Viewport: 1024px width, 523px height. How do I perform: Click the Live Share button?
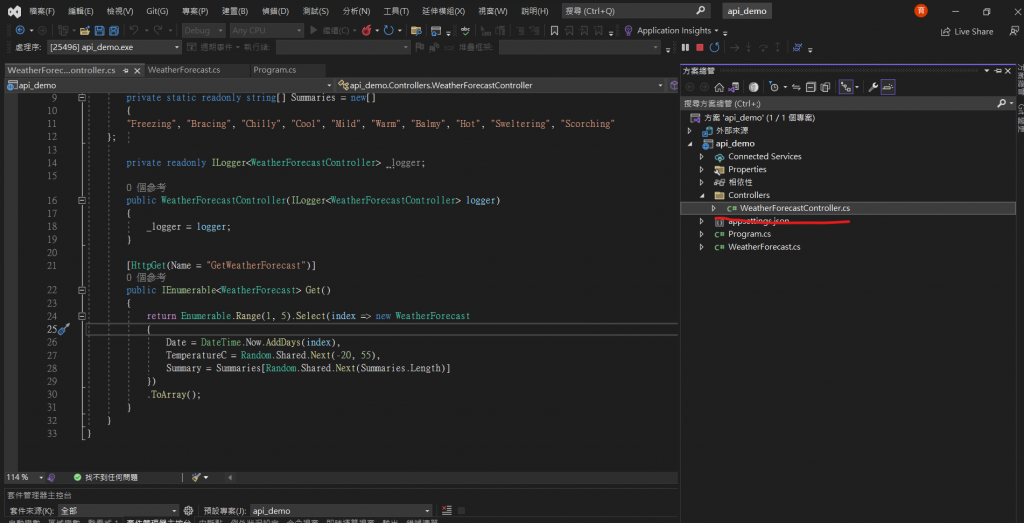coord(967,31)
